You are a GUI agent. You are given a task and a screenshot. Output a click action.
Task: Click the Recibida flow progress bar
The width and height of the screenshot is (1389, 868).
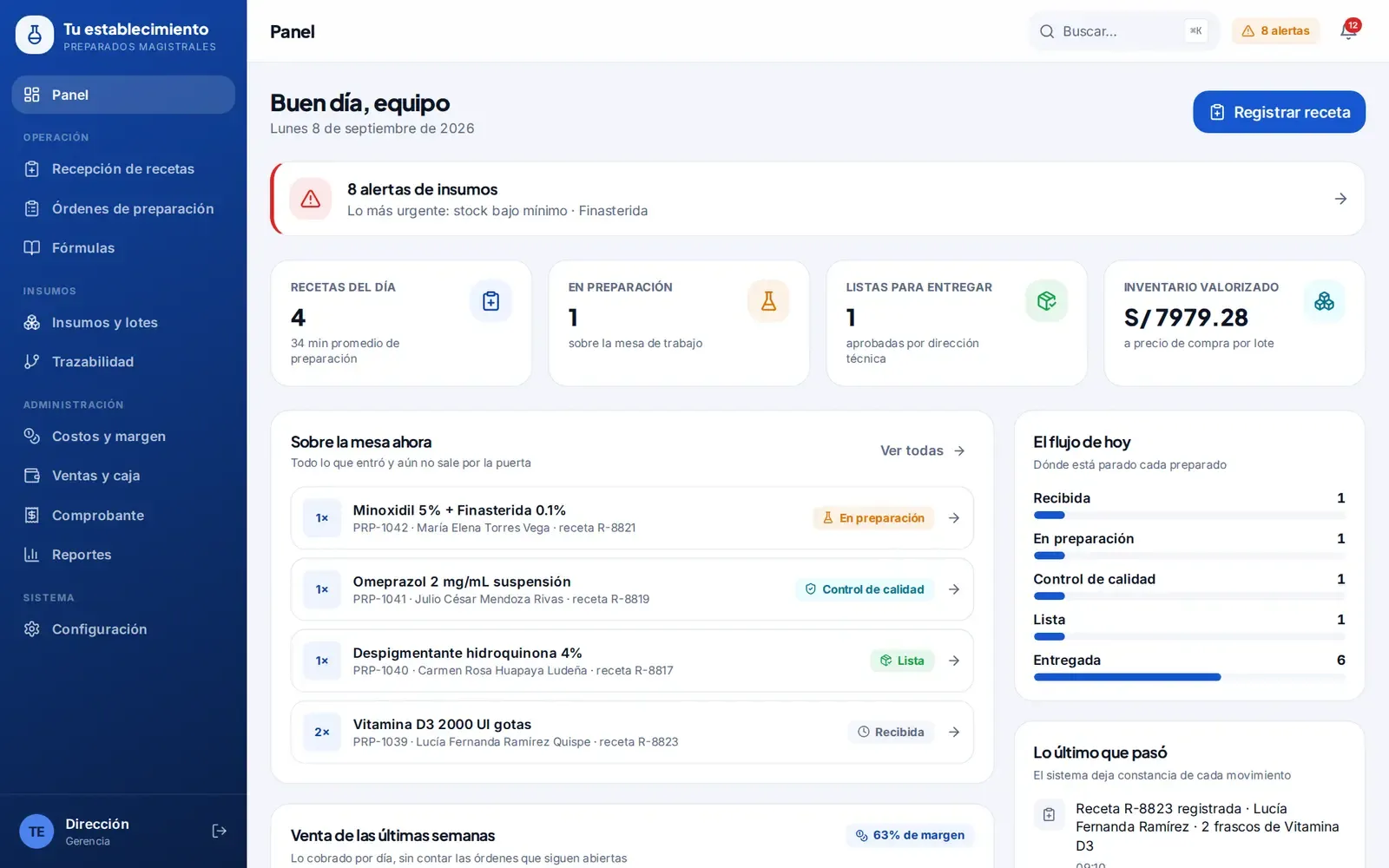point(1189,515)
